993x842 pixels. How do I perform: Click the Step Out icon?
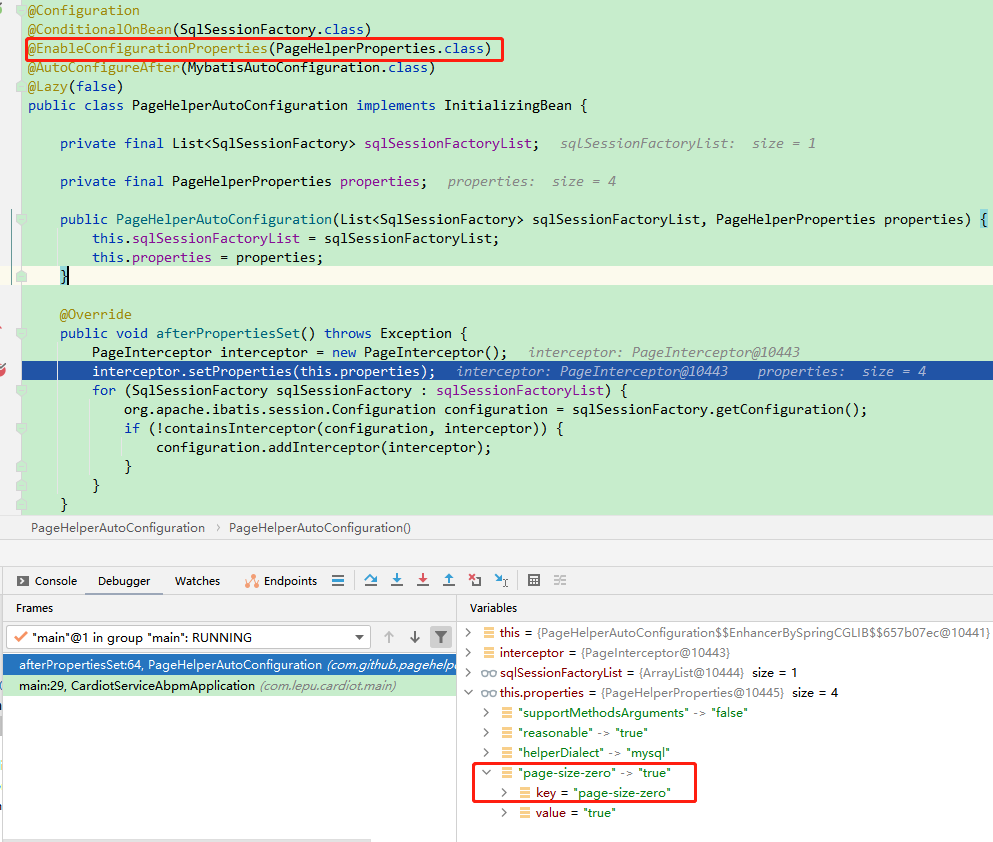coord(449,579)
